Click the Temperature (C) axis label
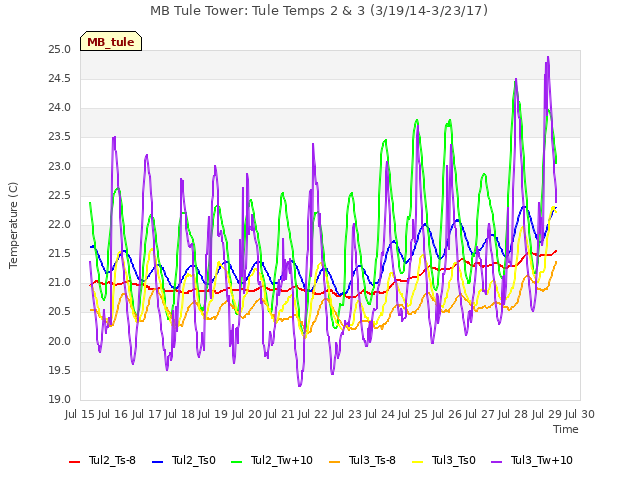 coord(13,225)
